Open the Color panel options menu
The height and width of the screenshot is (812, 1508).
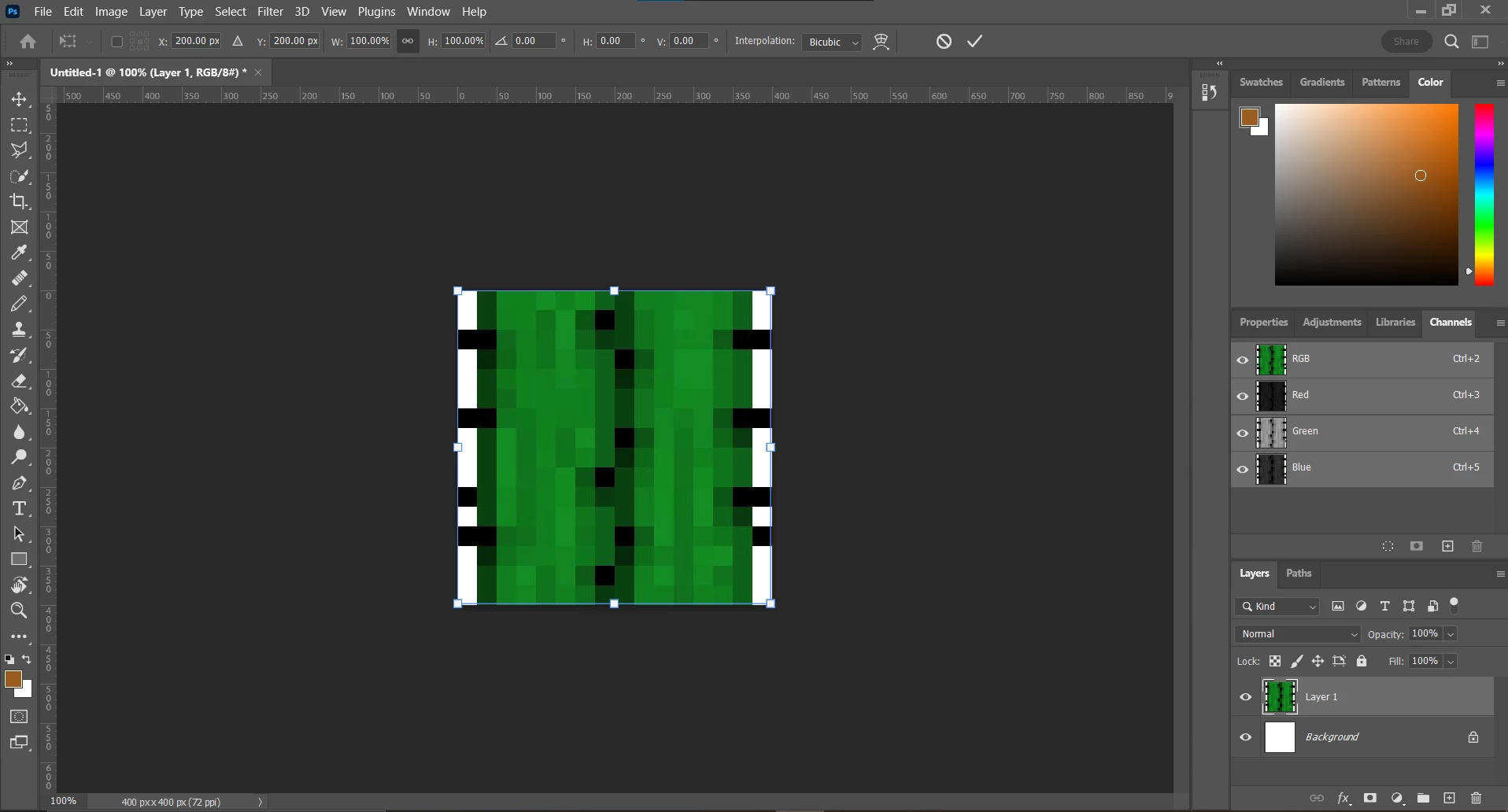click(1500, 83)
